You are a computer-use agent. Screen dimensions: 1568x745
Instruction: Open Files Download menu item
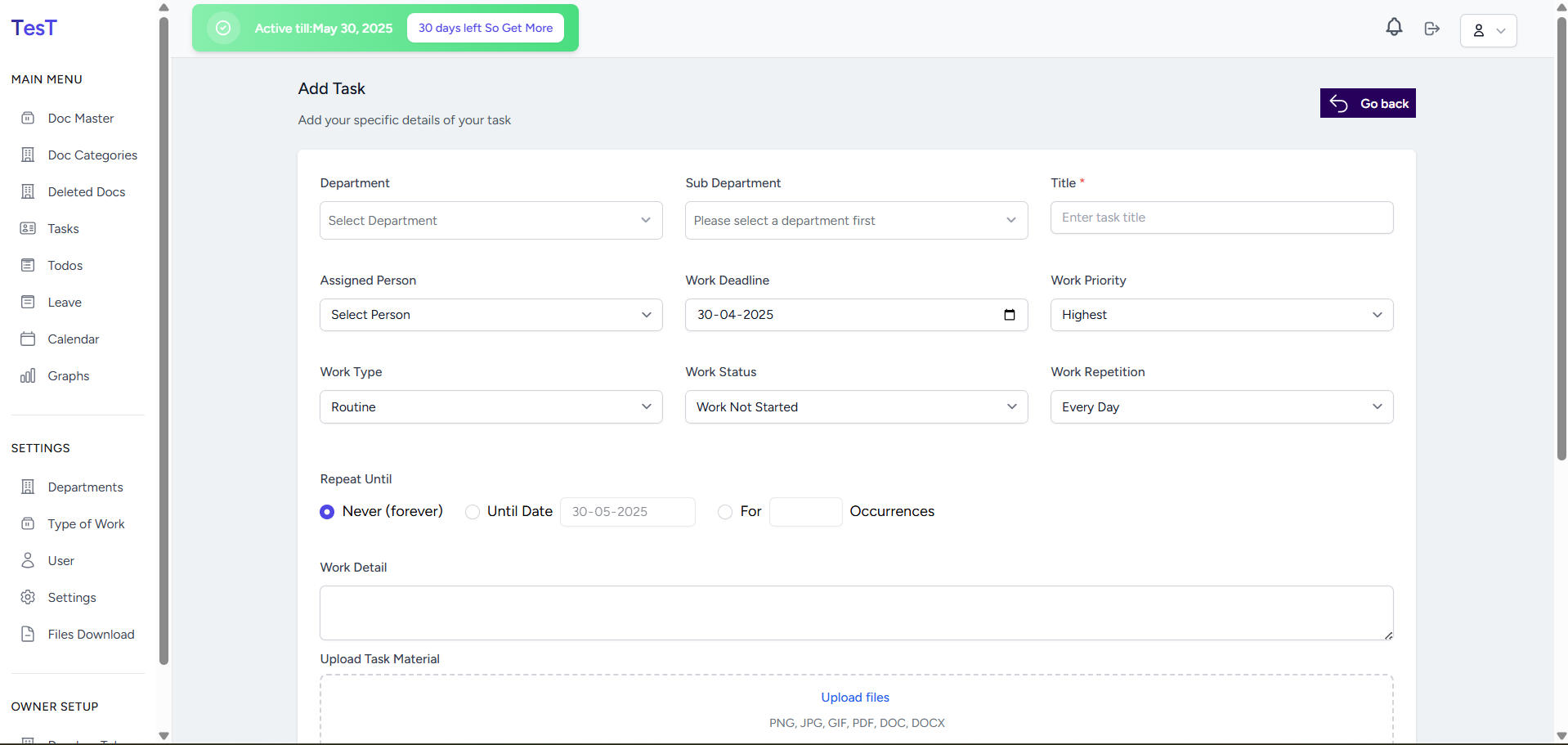click(x=91, y=634)
